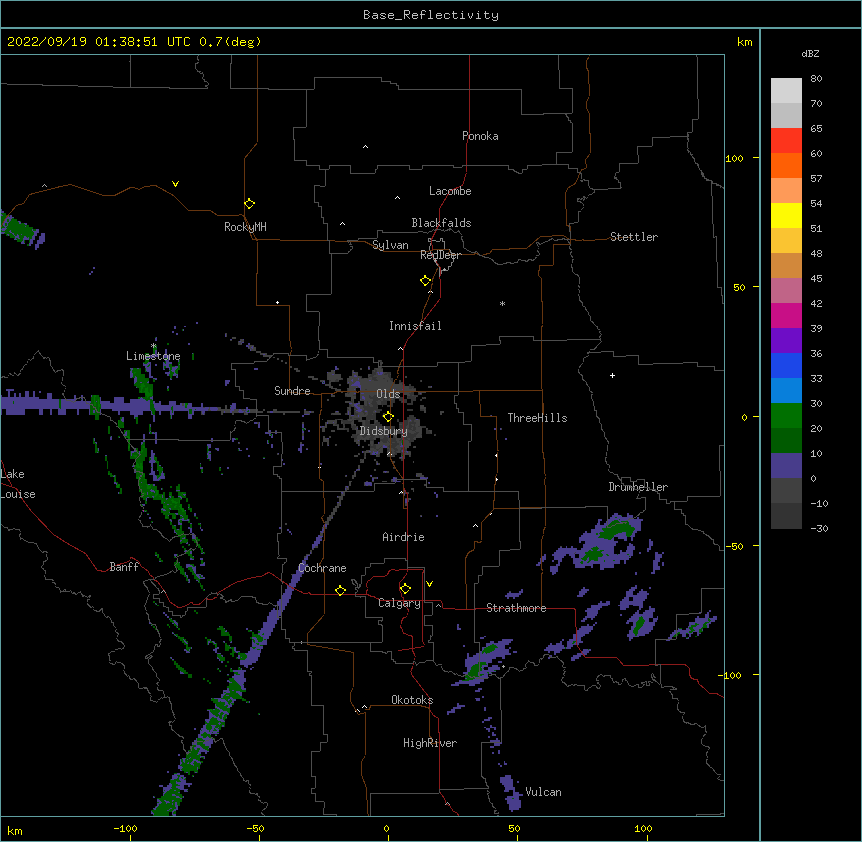Select the yellow diamond marker above Calgary label
862x842 pixels.
pyautogui.click(x=405, y=589)
